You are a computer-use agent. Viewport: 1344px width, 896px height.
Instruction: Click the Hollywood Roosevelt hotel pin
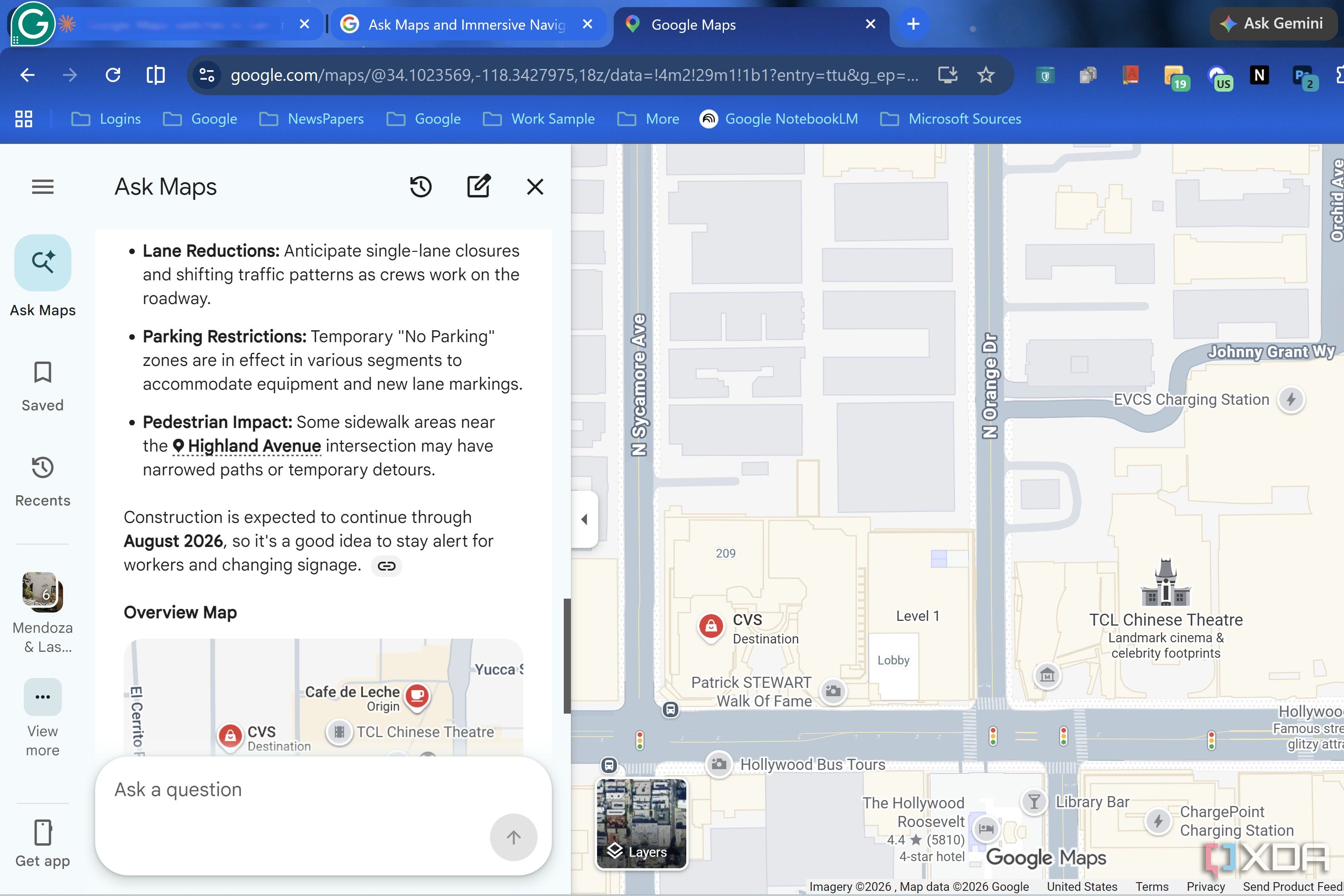tap(986, 829)
